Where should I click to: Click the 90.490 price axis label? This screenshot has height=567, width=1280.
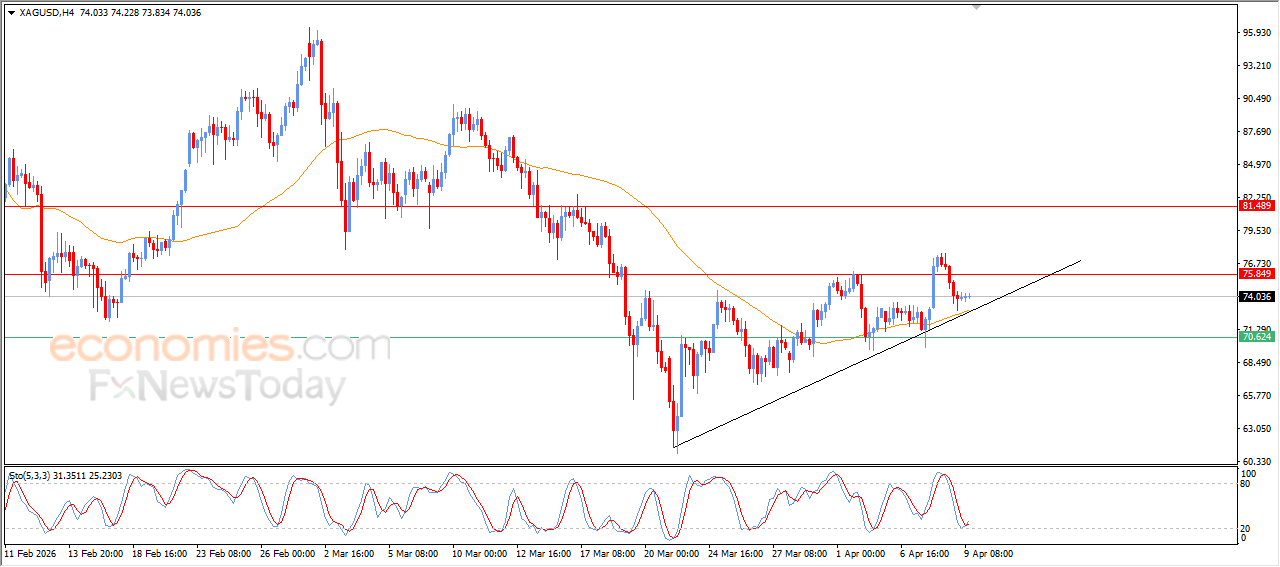click(x=1256, y=99)
